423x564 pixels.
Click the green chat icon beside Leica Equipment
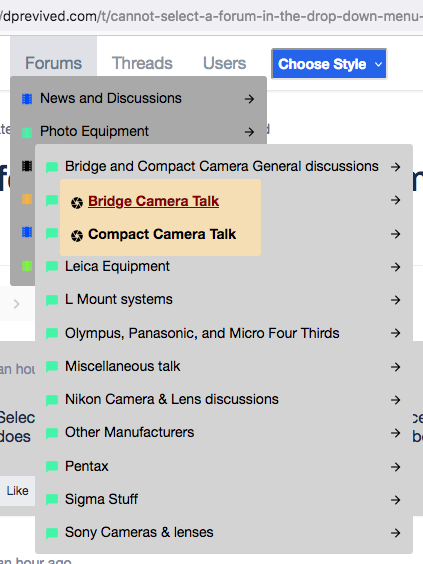point(52,267)
